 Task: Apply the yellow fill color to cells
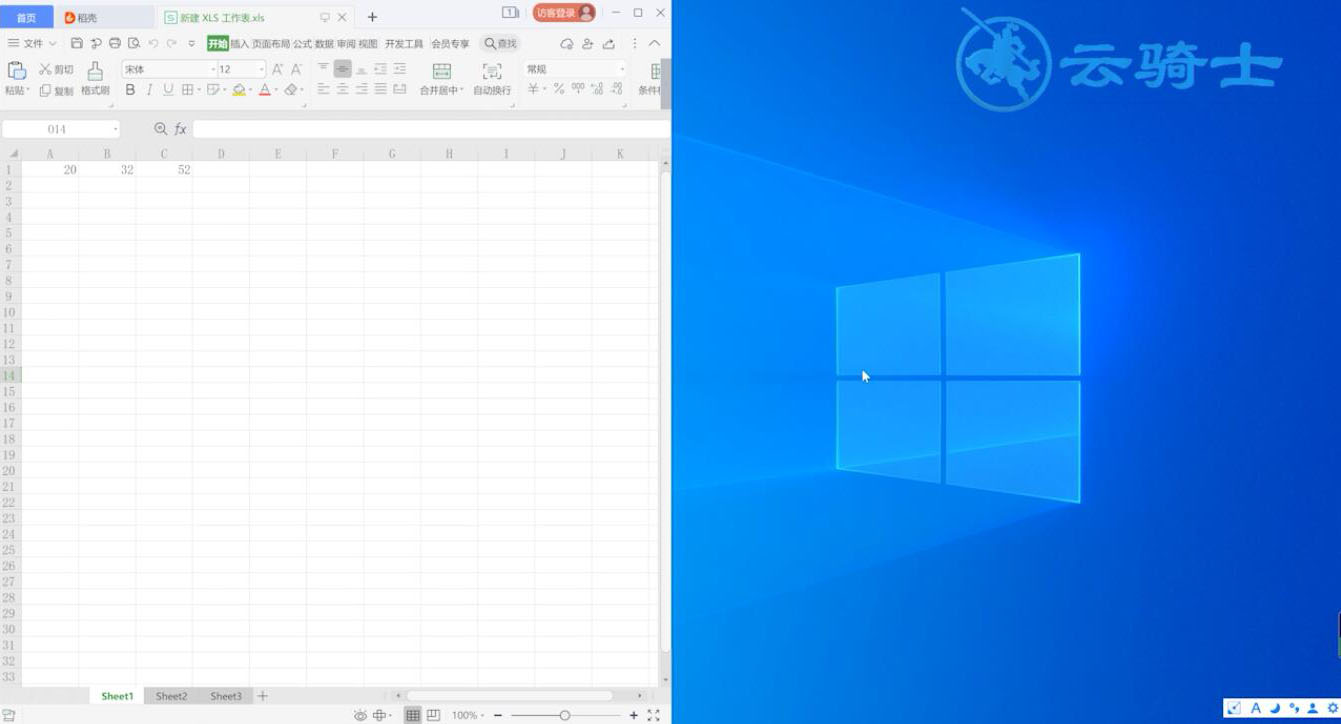[x=239, y=90]
